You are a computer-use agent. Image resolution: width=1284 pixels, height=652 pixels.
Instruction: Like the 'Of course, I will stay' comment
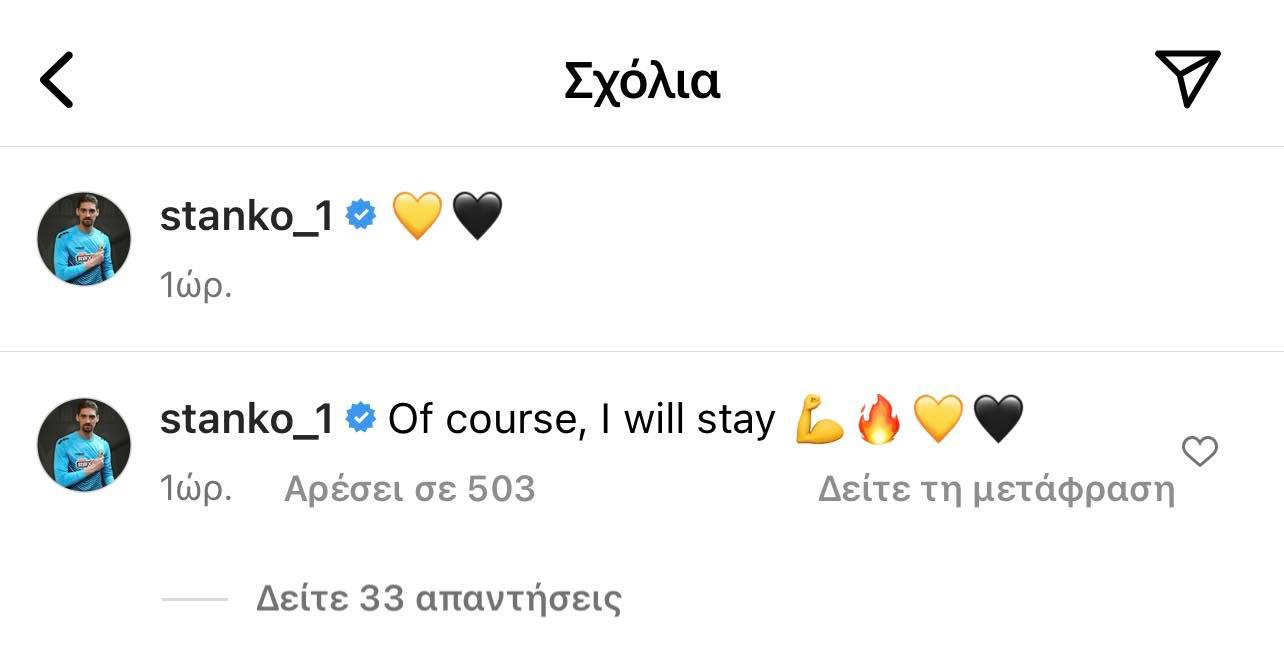(x=1200, y=452)
